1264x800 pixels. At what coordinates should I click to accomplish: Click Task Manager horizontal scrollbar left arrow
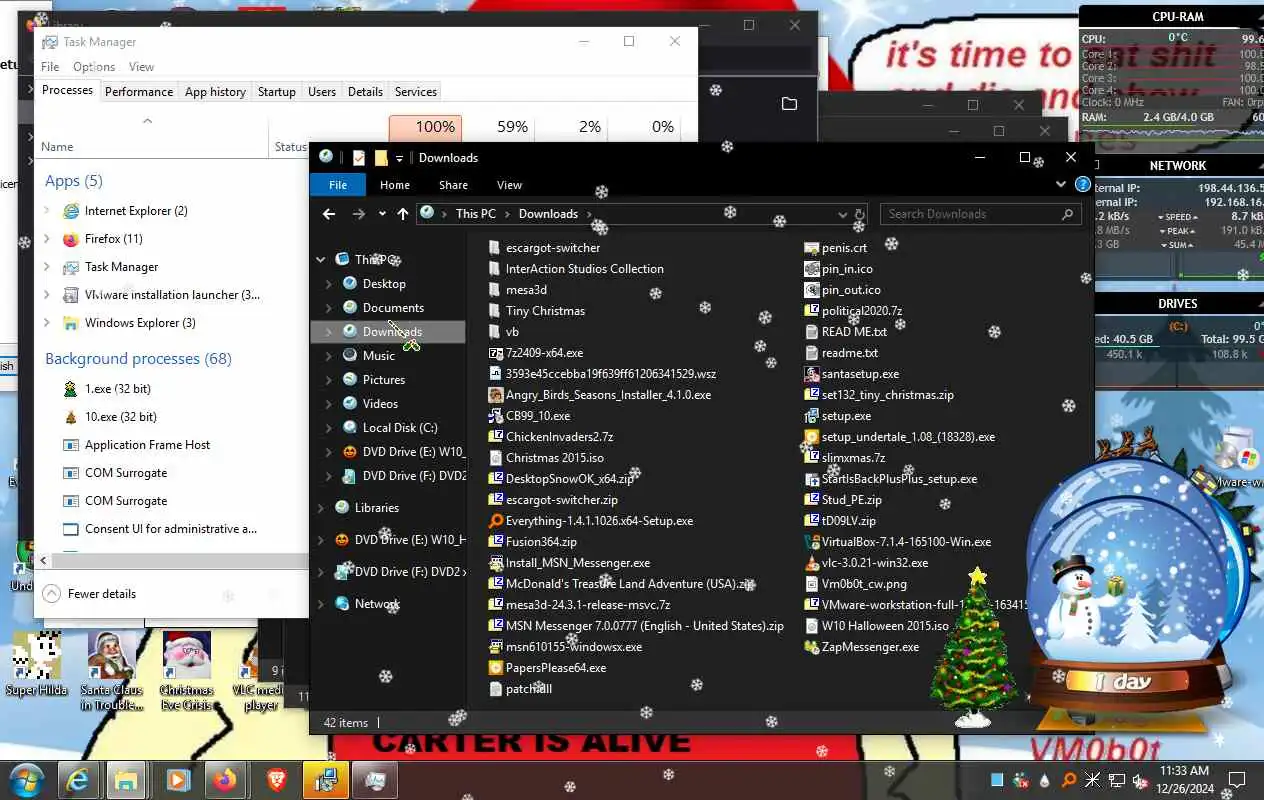point(43,561)
